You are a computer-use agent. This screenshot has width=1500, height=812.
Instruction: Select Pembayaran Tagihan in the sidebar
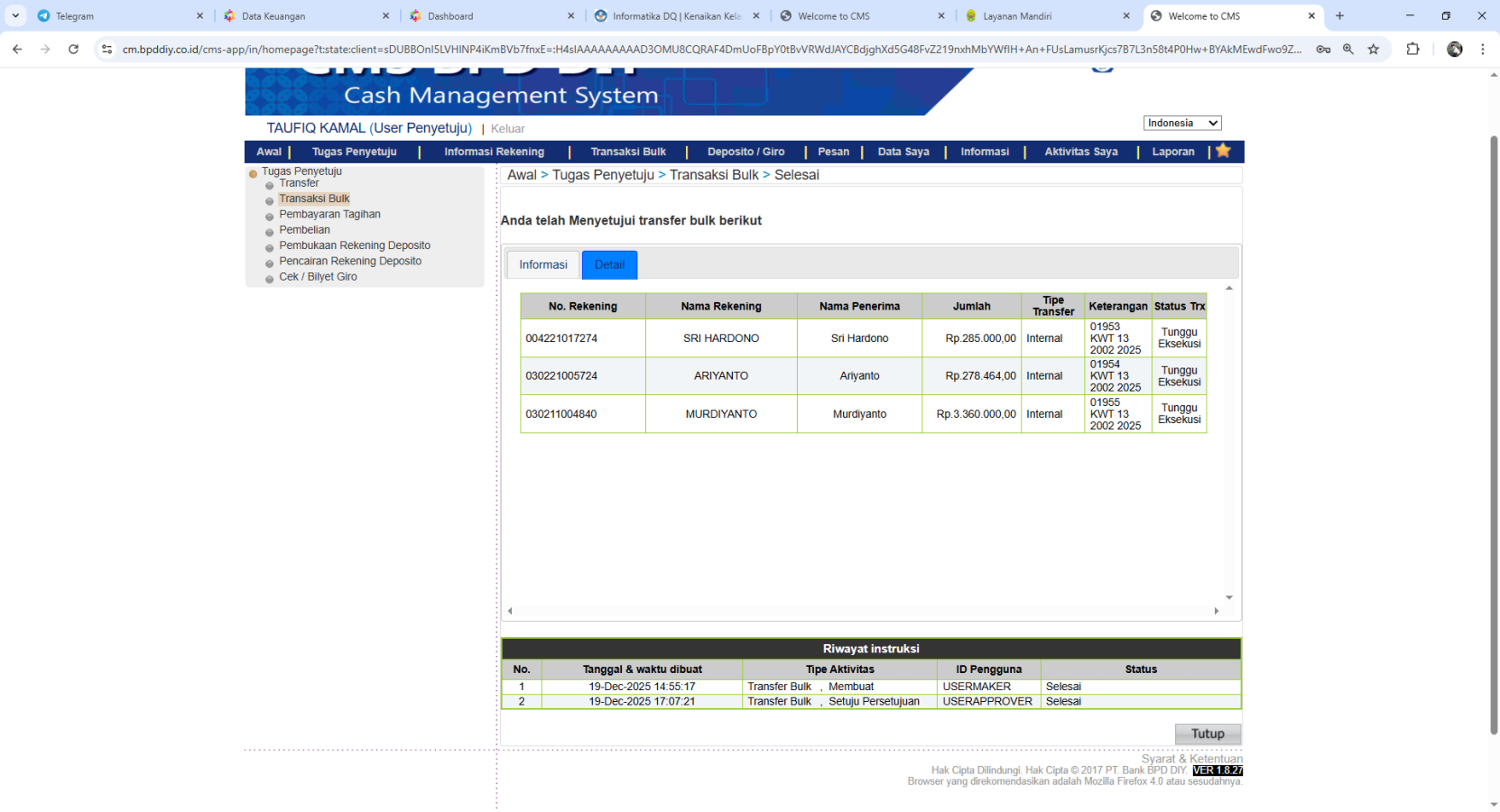pos(329,215)
